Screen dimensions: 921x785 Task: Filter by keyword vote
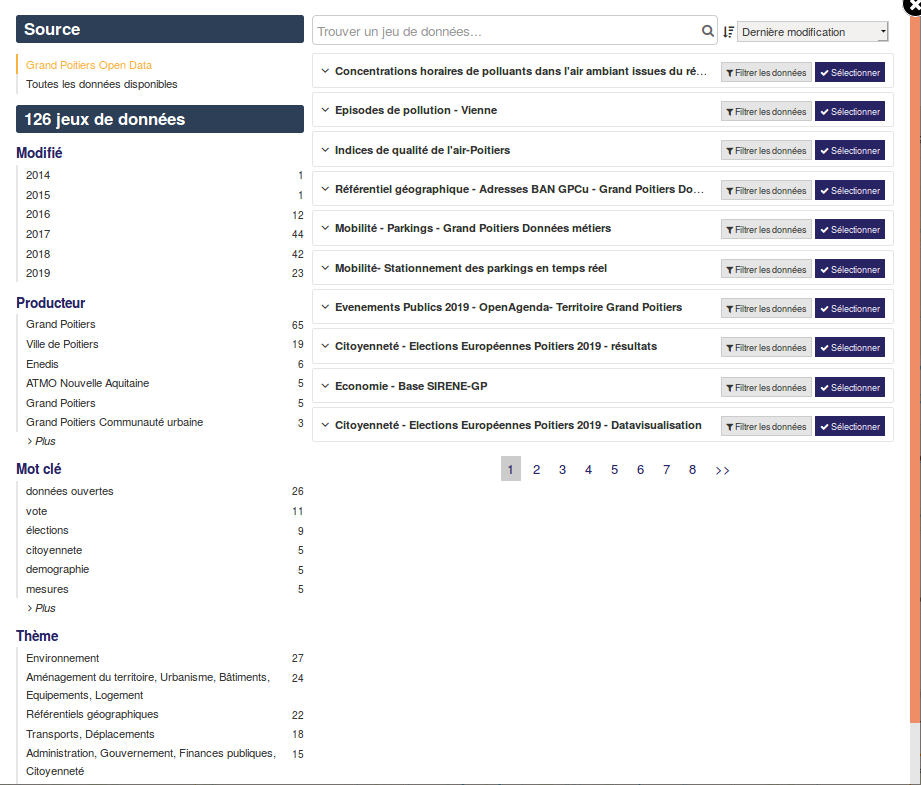(164, 511)
